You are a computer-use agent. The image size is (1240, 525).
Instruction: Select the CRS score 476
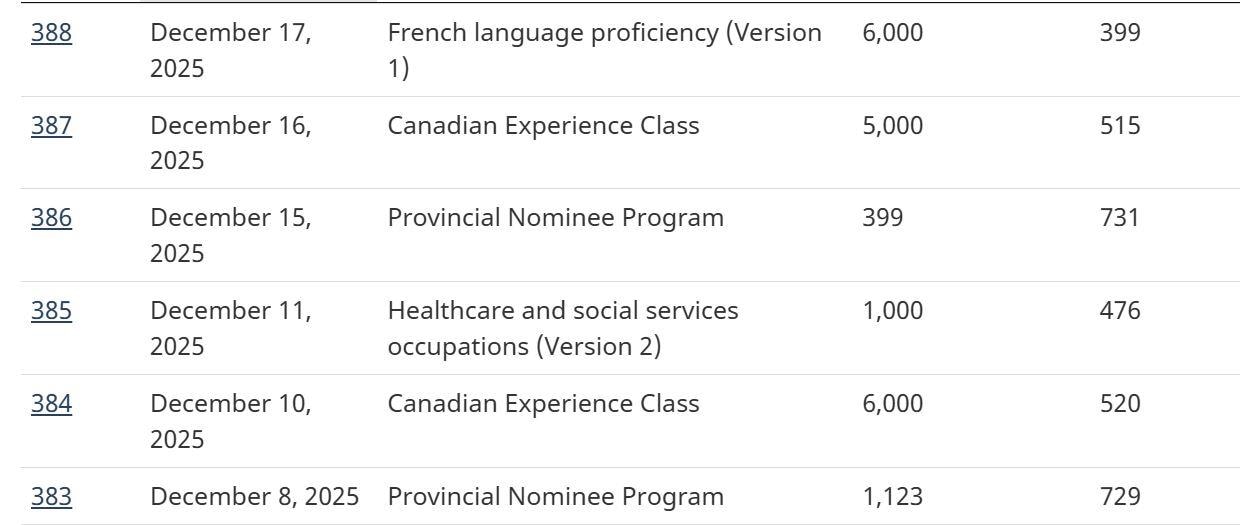(1119, 311)
